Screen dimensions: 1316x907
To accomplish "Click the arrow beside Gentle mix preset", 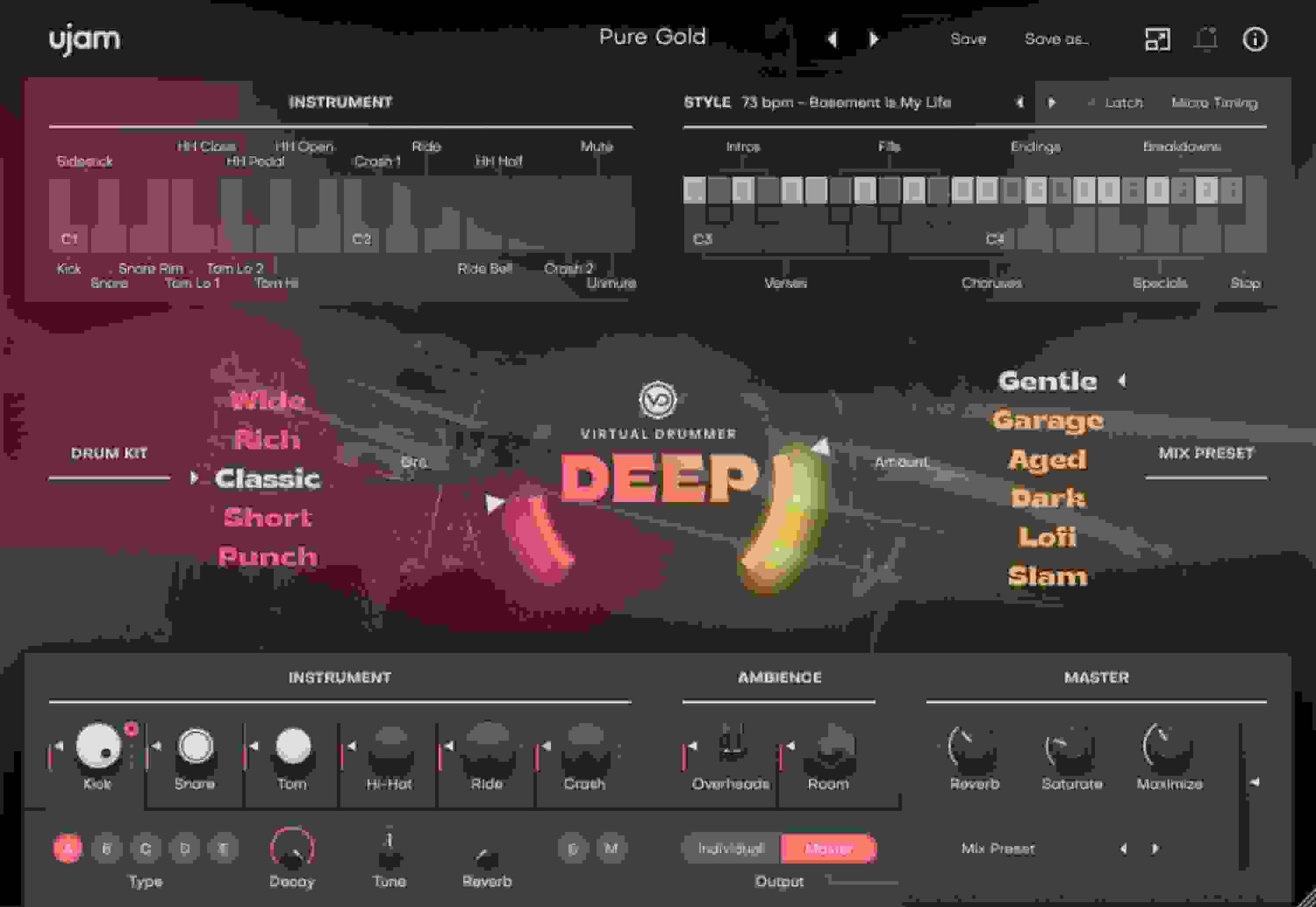I will [x=1122, y=382].
